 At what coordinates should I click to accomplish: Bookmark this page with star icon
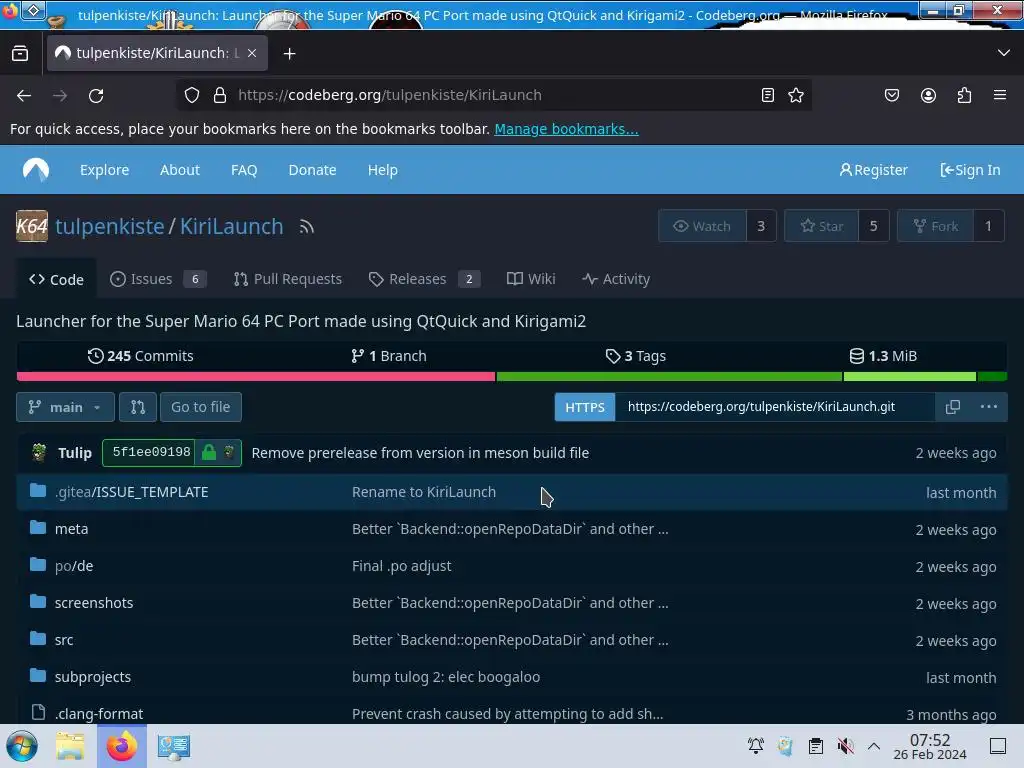click(x=796, y=95)
